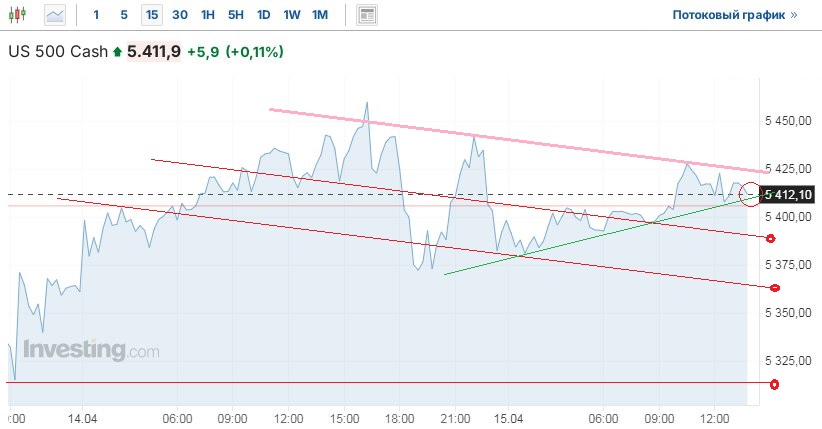822x429 pixels.
Task: Choose the 5H timeframe
Action: pyautogui.click(x=236, y=15)
